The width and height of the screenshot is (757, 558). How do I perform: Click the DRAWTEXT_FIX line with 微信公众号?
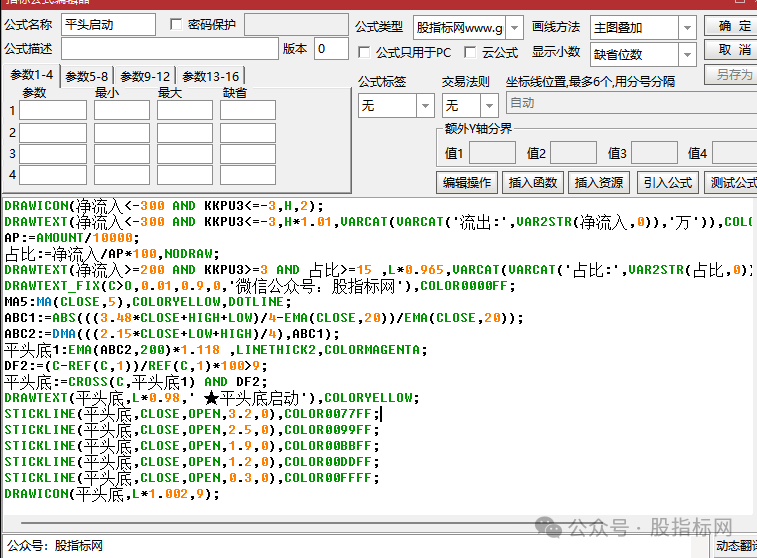(260, 286)
